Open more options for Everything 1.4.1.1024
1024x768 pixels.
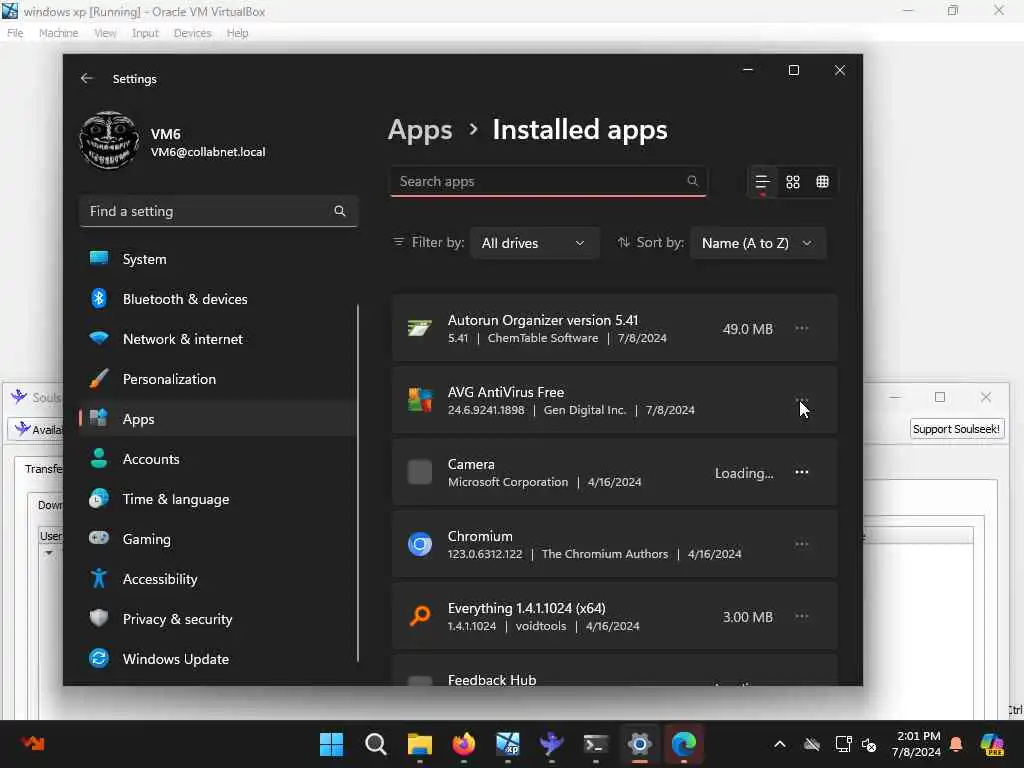pos(801,616)
